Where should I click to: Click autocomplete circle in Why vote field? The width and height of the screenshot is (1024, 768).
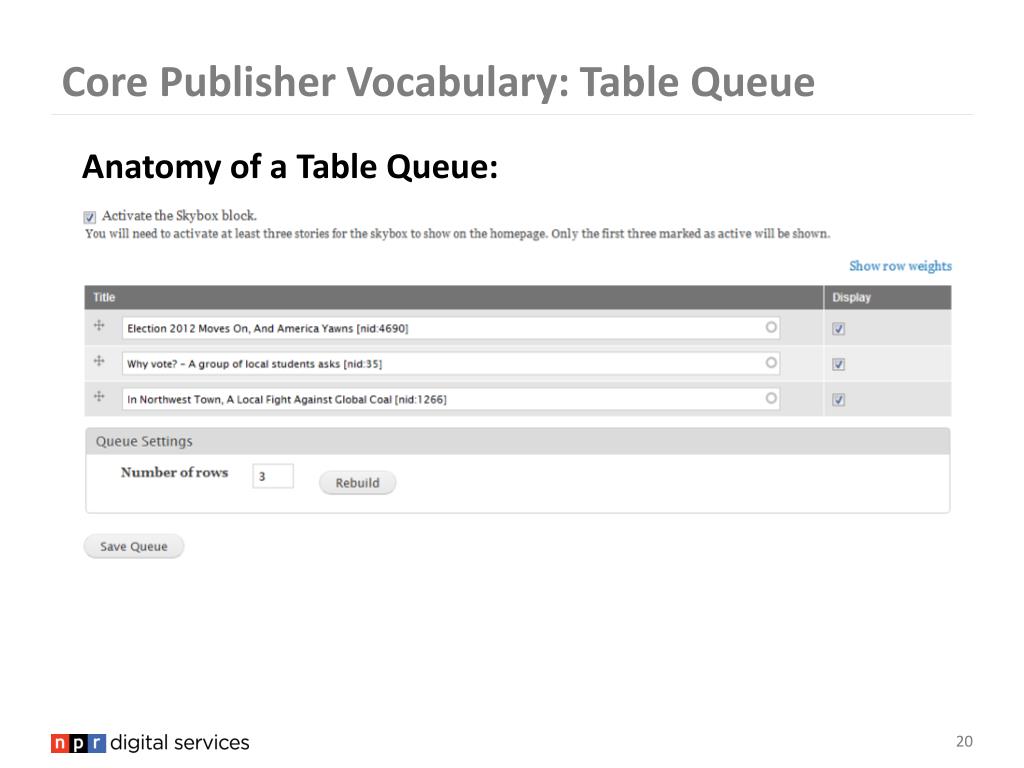[771, 362]
